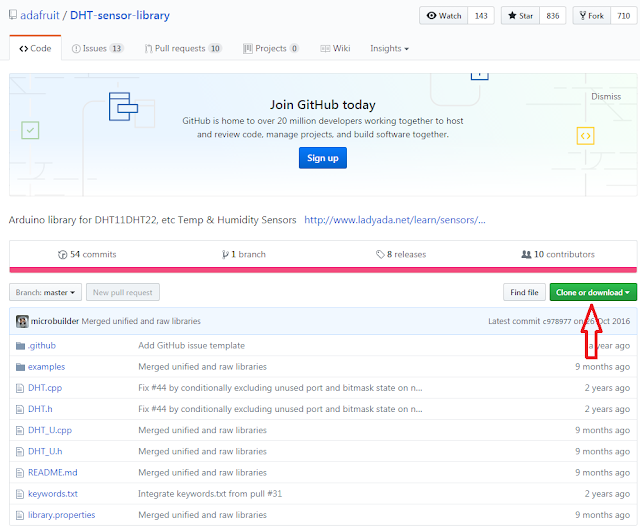This screenshot has width=640, height=532.
Task: Dismiss the Join GitHub banner
Action: click(x=606, y=97)
